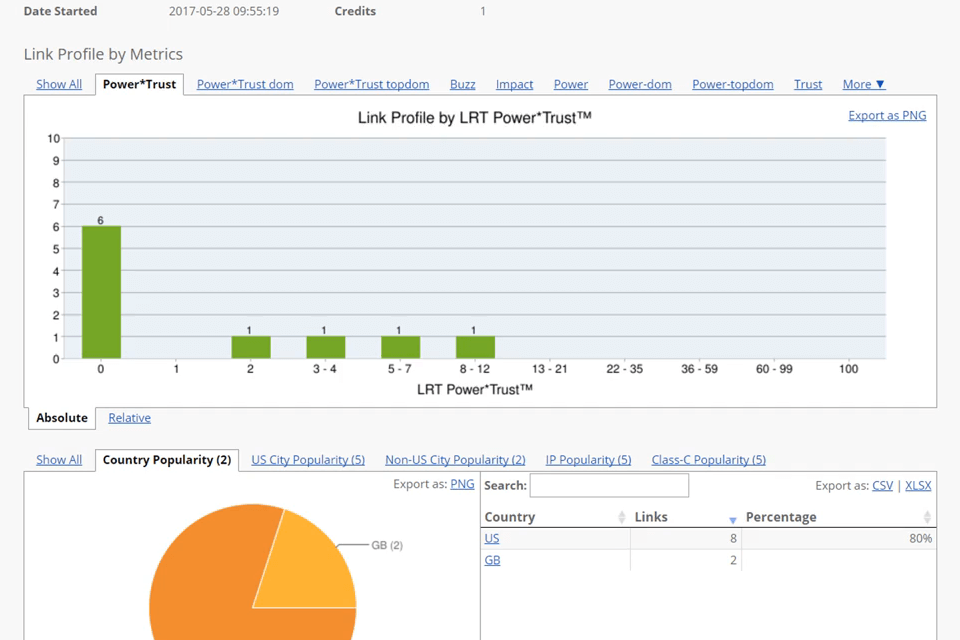Click the 13 - 21 axis label
Image resolution: width=960 pixels, height=640 pixels.
point(550,369)
